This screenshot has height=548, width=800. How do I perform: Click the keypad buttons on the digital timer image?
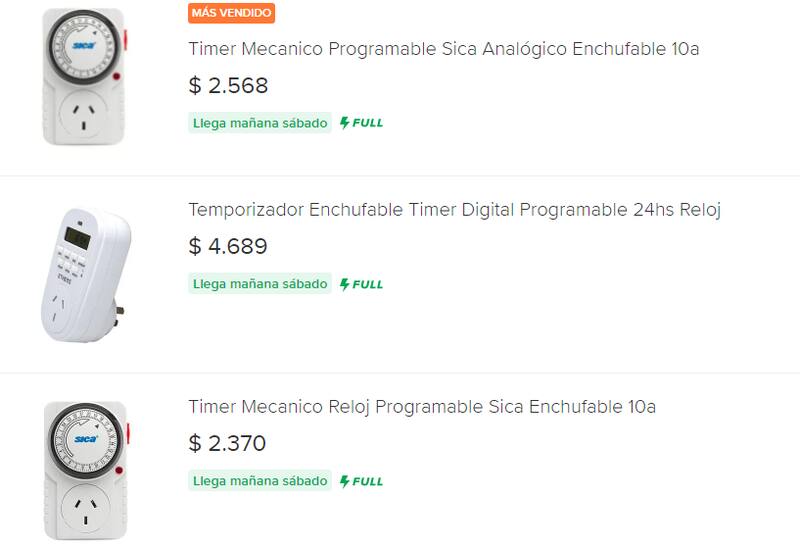pyautogui.click(x=72, y=267)
